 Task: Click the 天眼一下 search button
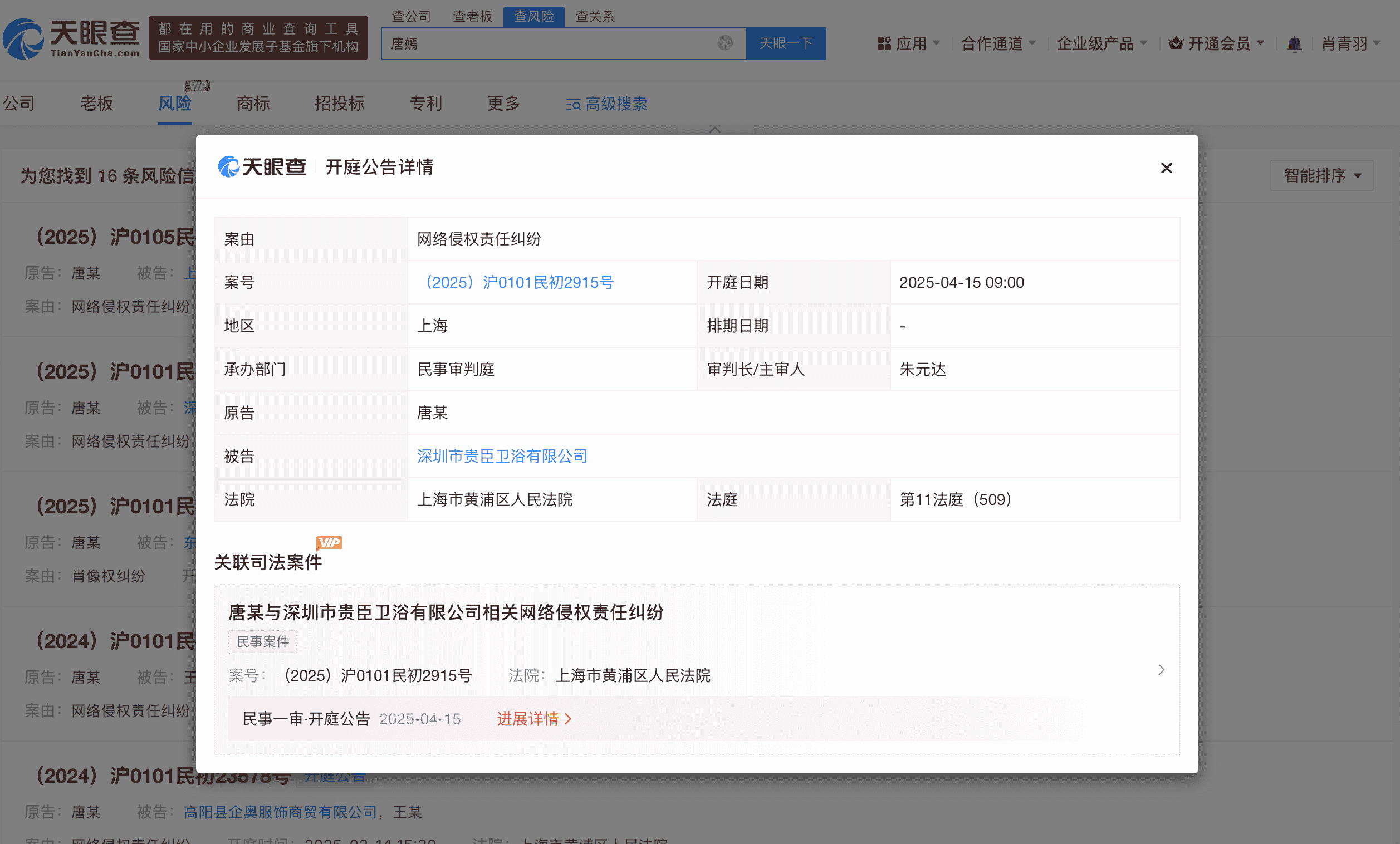click(786, 43)
